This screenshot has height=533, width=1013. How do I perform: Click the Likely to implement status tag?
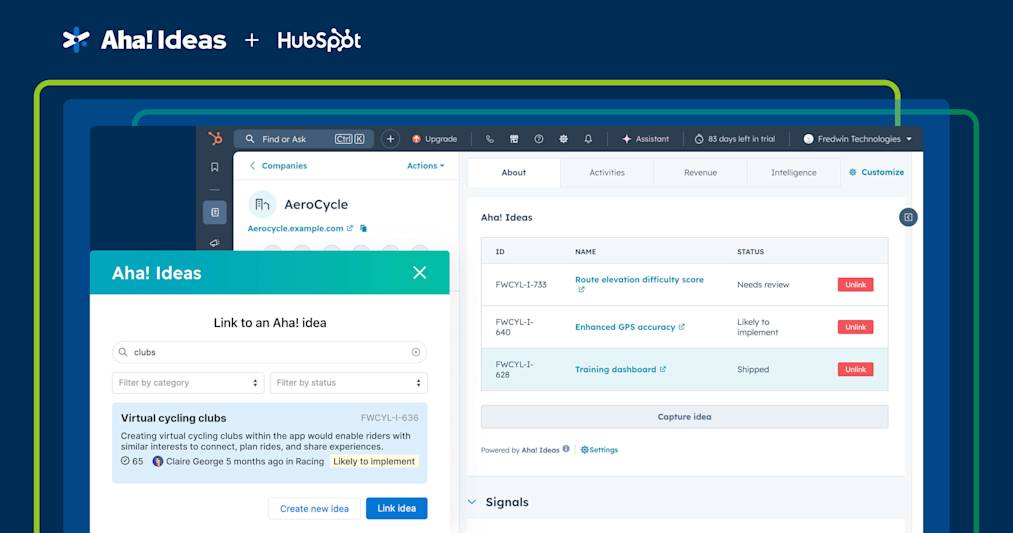(x=374, y=461)
